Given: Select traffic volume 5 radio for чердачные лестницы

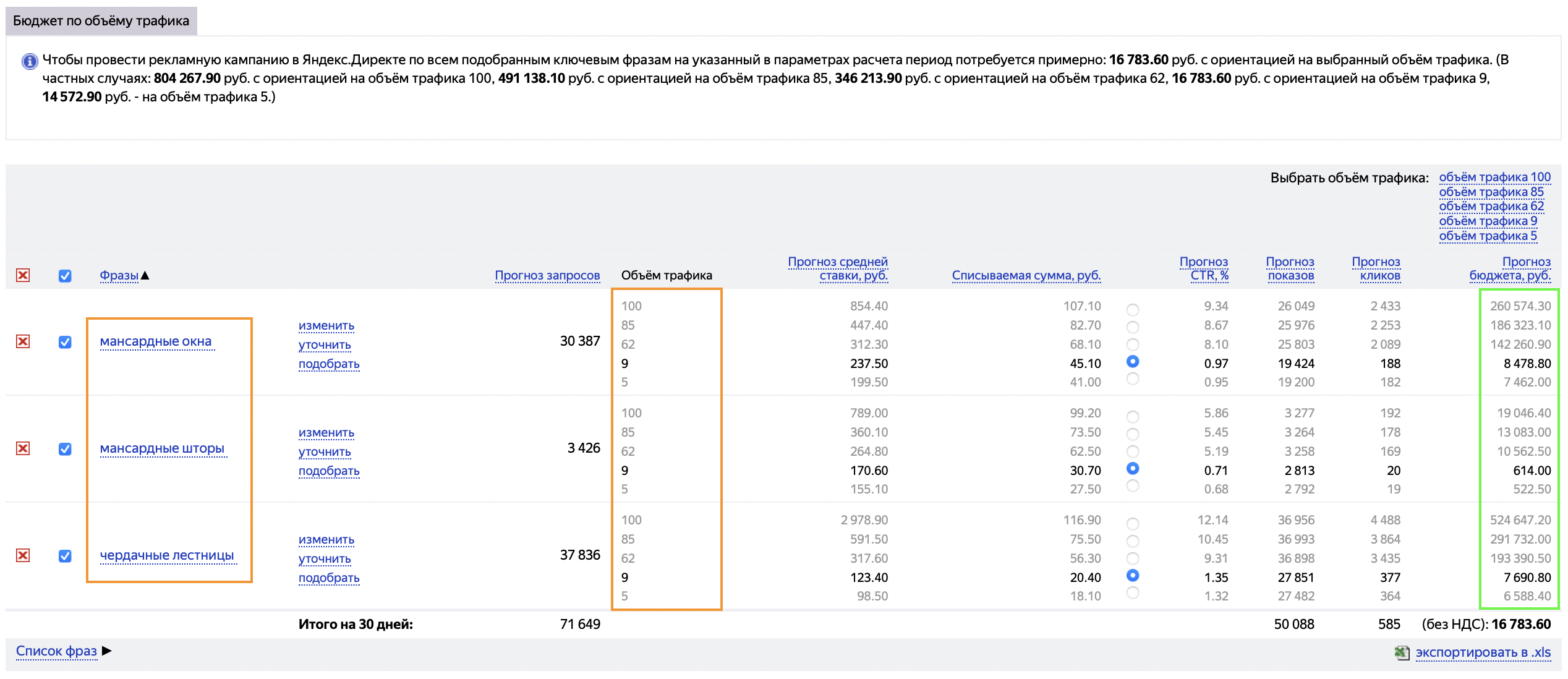Looking at the screenshot, I should point(1133,592).
